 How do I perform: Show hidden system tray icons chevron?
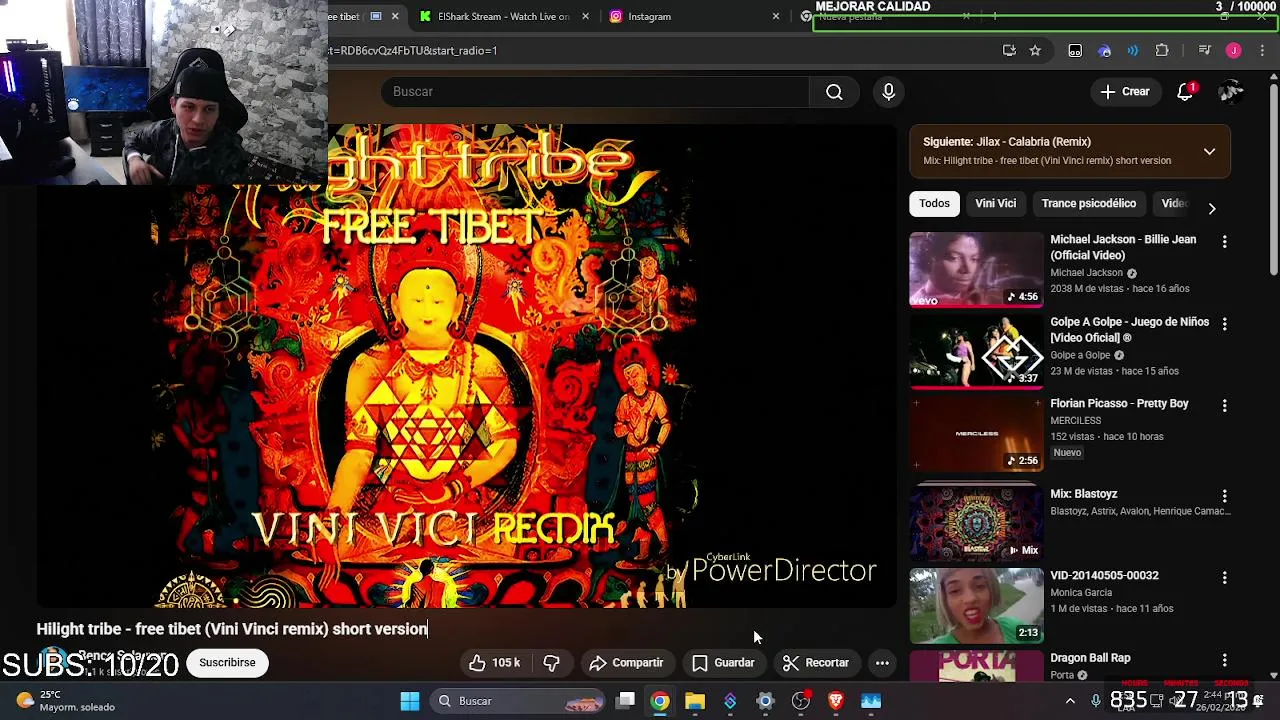(1070, 701)
